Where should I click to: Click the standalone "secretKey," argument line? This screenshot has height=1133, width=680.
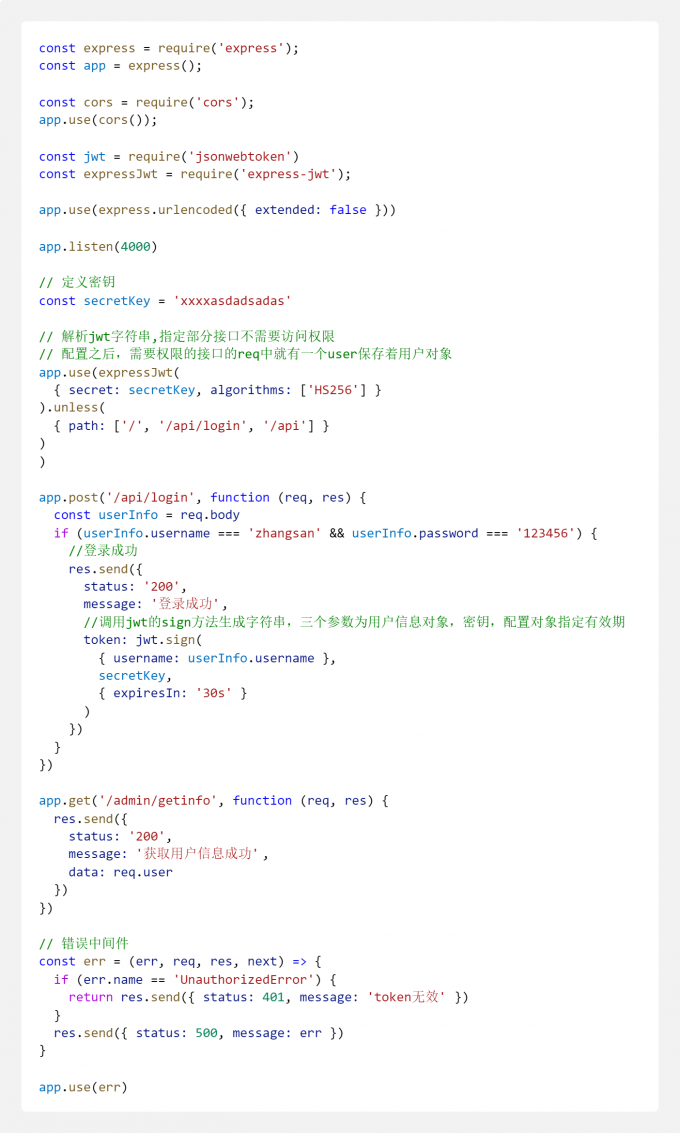tap(135, 676)
